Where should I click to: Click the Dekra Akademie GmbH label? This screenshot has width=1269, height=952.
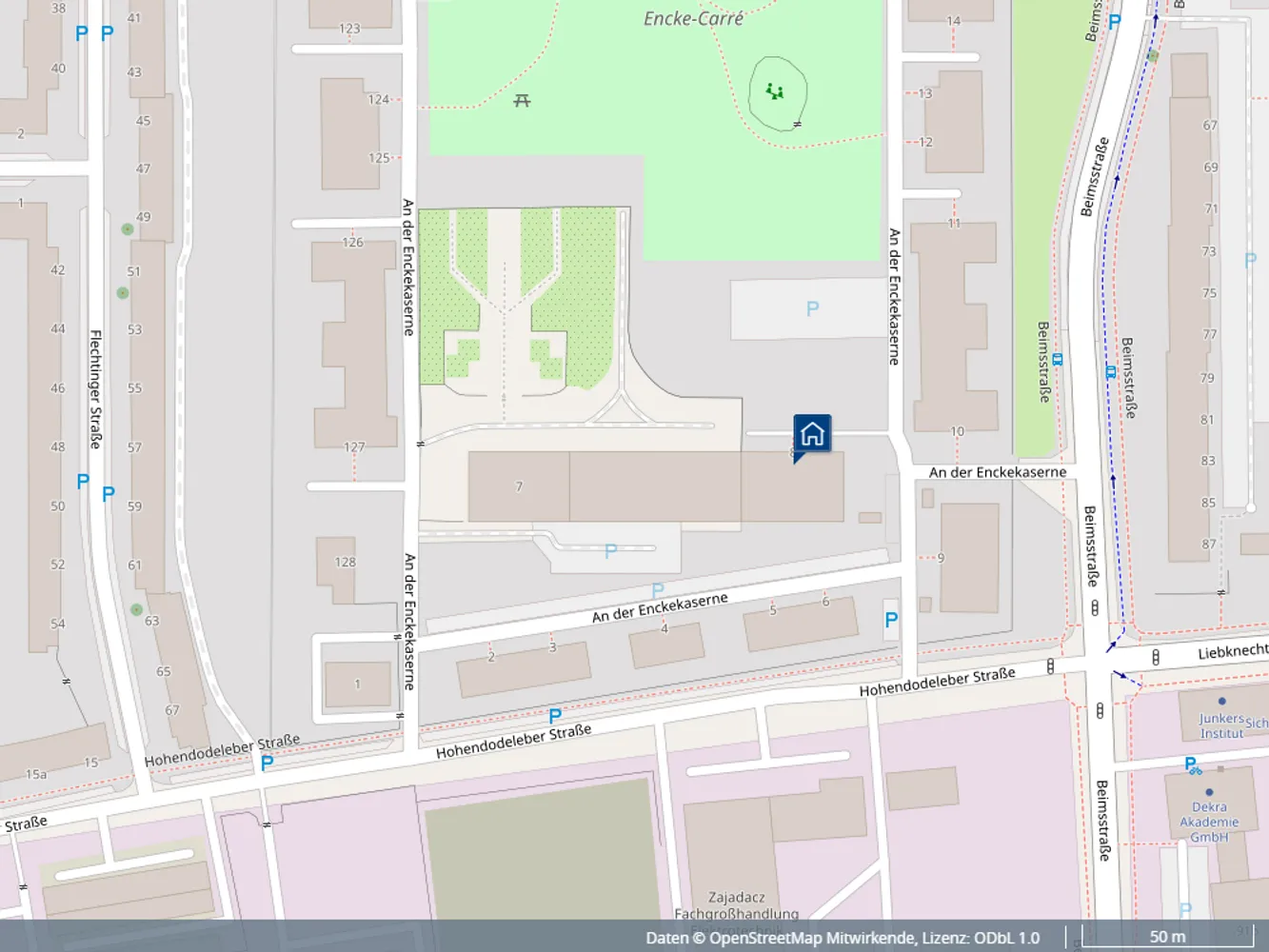pos(1209,822)
